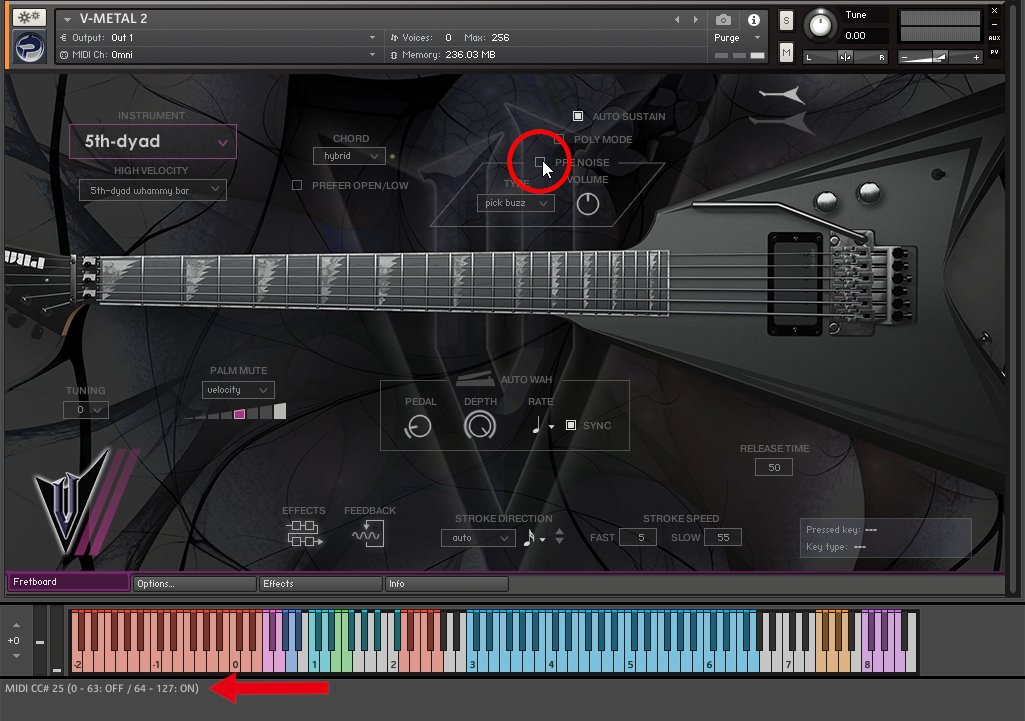Image resolution: width=1025 pixels, height=721 pixels.
Task: Switch to the Fretboard tab
Action: tap(68, 582)
